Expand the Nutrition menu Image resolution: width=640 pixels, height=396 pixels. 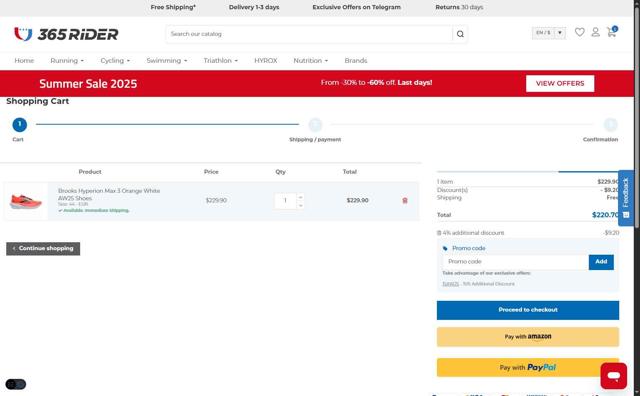pos(311,60)
